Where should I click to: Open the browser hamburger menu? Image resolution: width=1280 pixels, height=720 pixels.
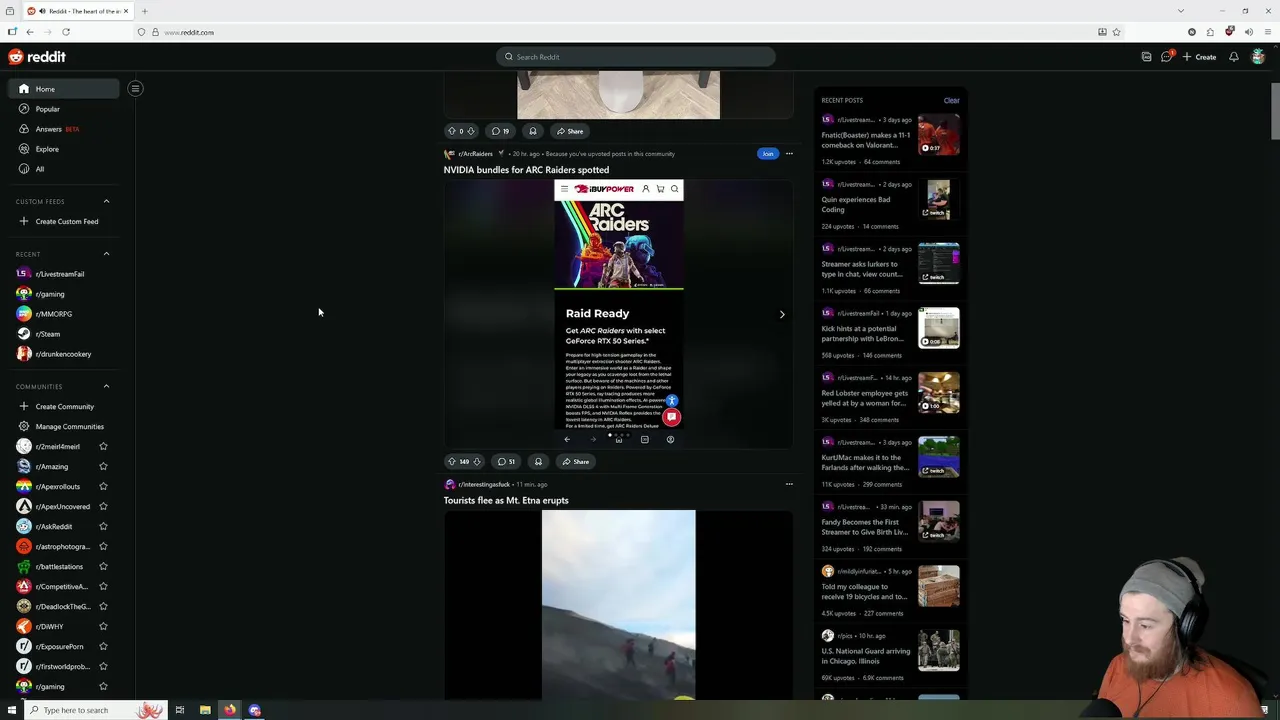(1267, 32)
